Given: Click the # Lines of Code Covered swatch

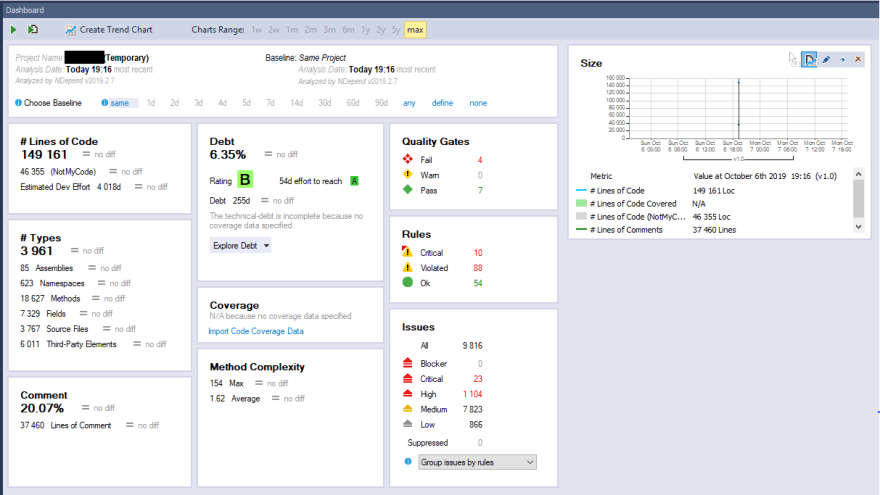Looking at the screenshot, I should [x=581, y=204].
